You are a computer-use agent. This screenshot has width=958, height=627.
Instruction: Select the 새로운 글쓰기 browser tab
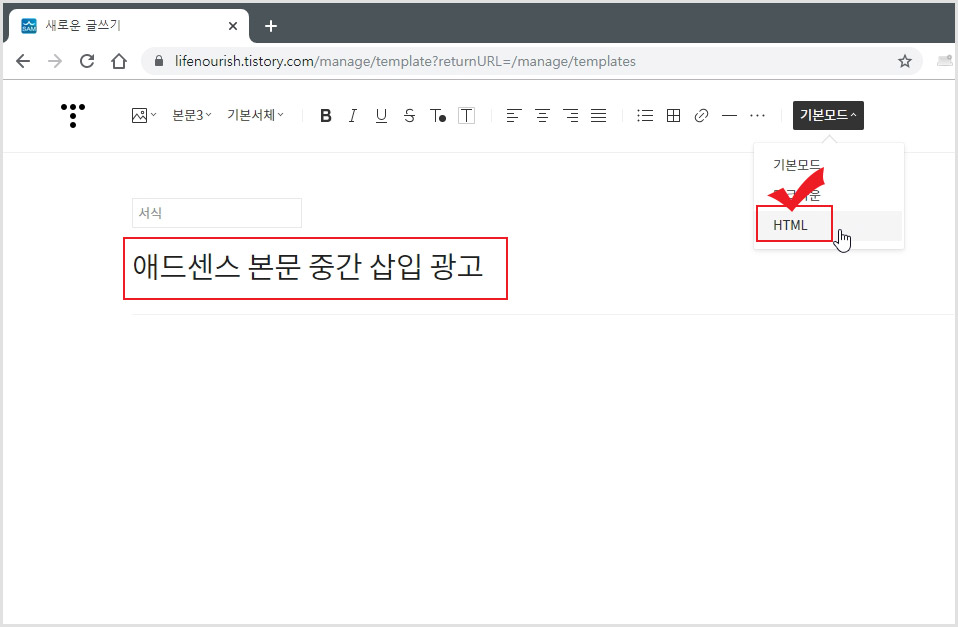pos(128,26)
